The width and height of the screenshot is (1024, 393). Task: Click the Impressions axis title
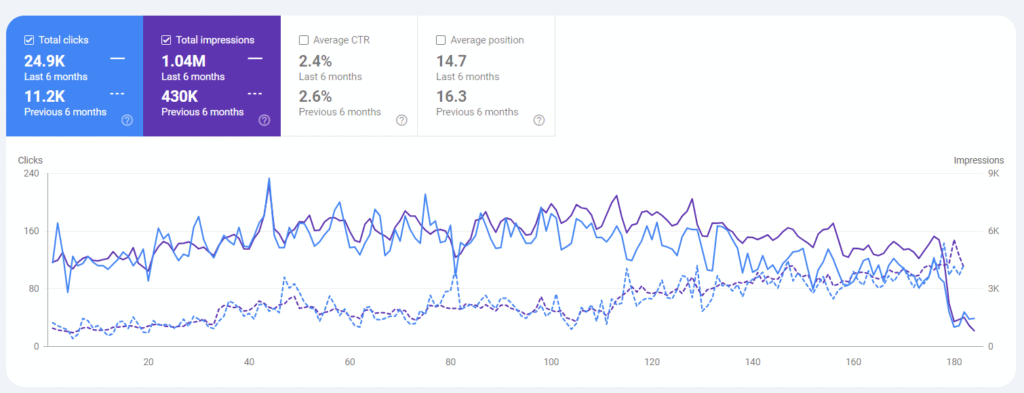pyautogui.click(x=979, y=160)
